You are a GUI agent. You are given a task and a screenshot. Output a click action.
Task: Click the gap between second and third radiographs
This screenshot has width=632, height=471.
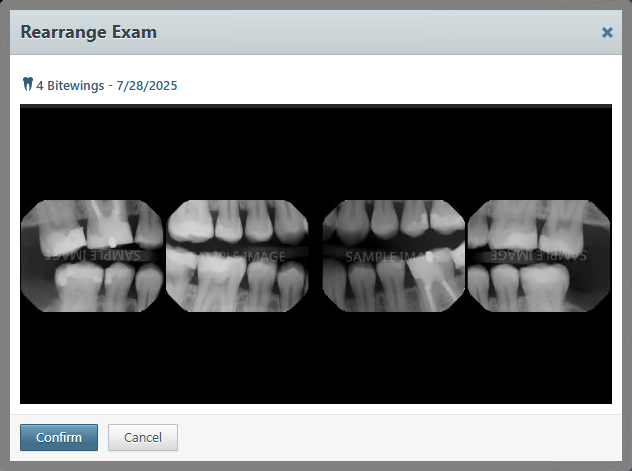(x=316, y=256)
